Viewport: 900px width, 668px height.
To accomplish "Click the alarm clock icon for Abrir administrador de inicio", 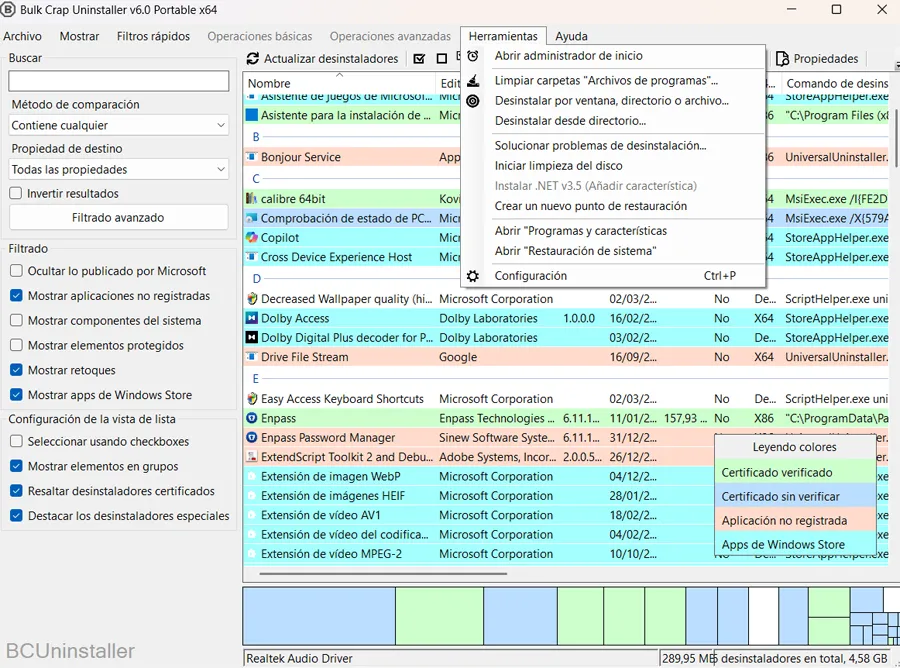I will tap(471, 57).
